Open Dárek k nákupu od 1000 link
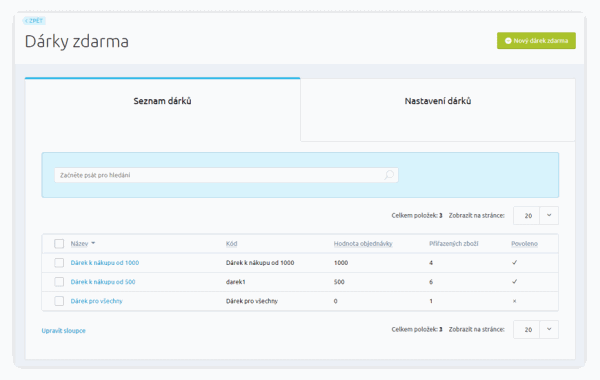 pyautogui.click(x=105, y=263)
